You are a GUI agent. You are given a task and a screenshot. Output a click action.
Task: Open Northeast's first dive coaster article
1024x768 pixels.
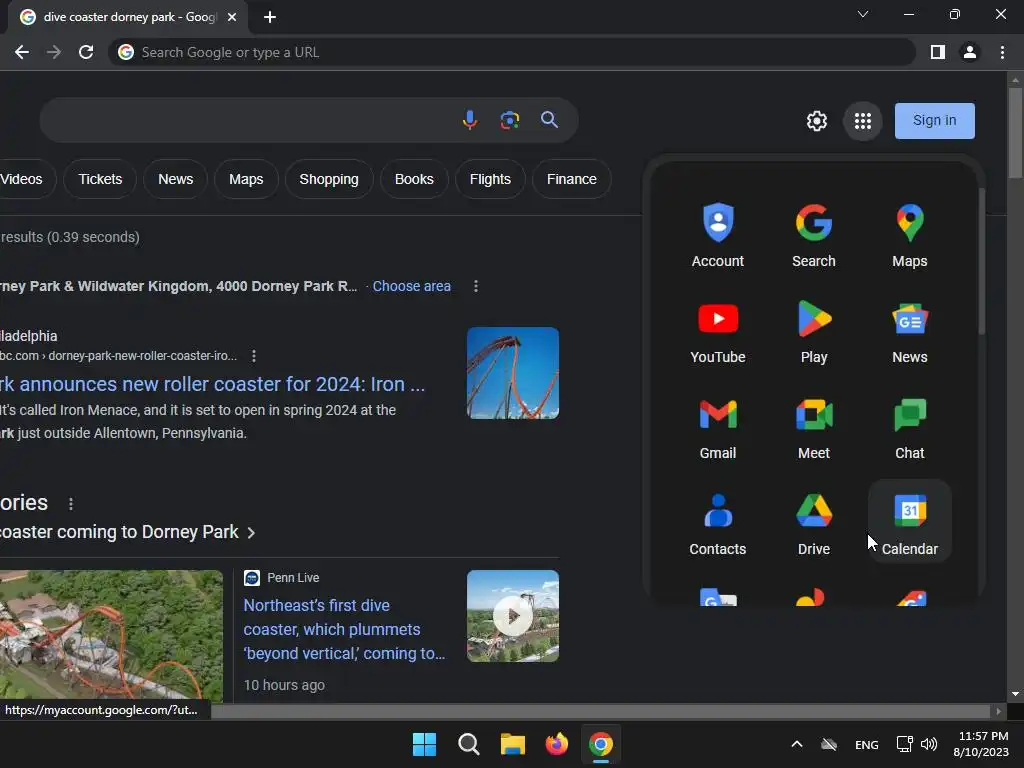(x=344, y=629)
